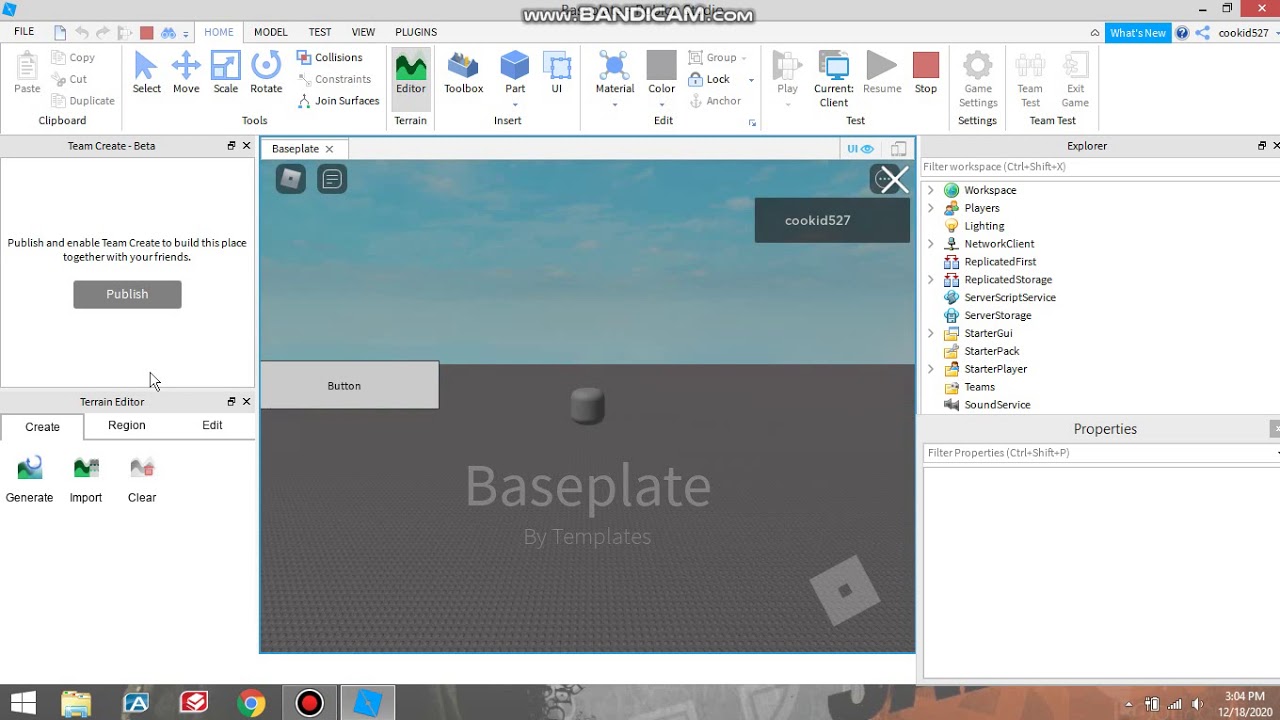Select the Select tool arrow
1280x720 pixels.
click(x=146, y=74)
